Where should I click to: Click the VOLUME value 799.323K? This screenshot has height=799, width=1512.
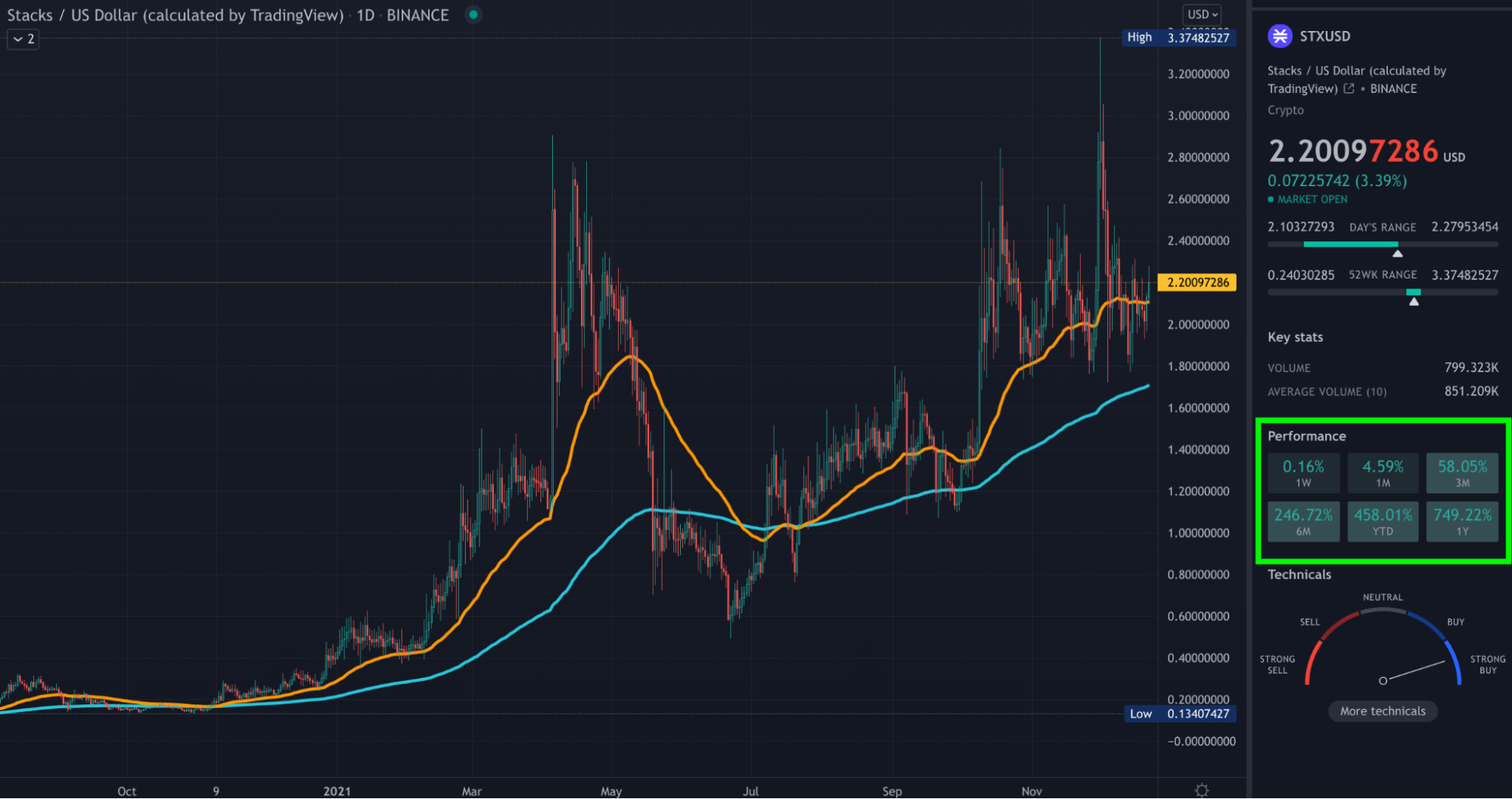[x=1471, y=368]
